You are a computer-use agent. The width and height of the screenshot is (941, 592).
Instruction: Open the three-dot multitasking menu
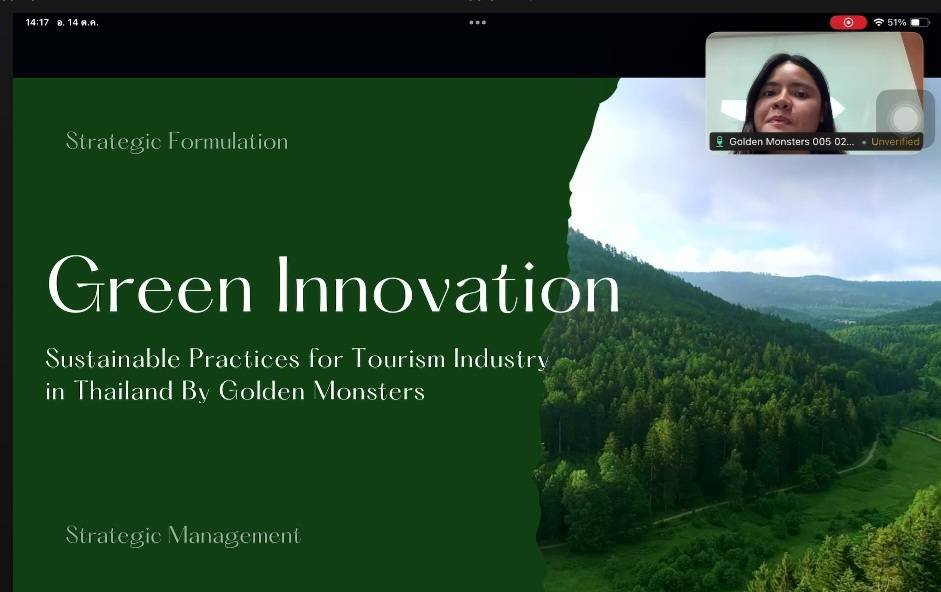[477, 22]
